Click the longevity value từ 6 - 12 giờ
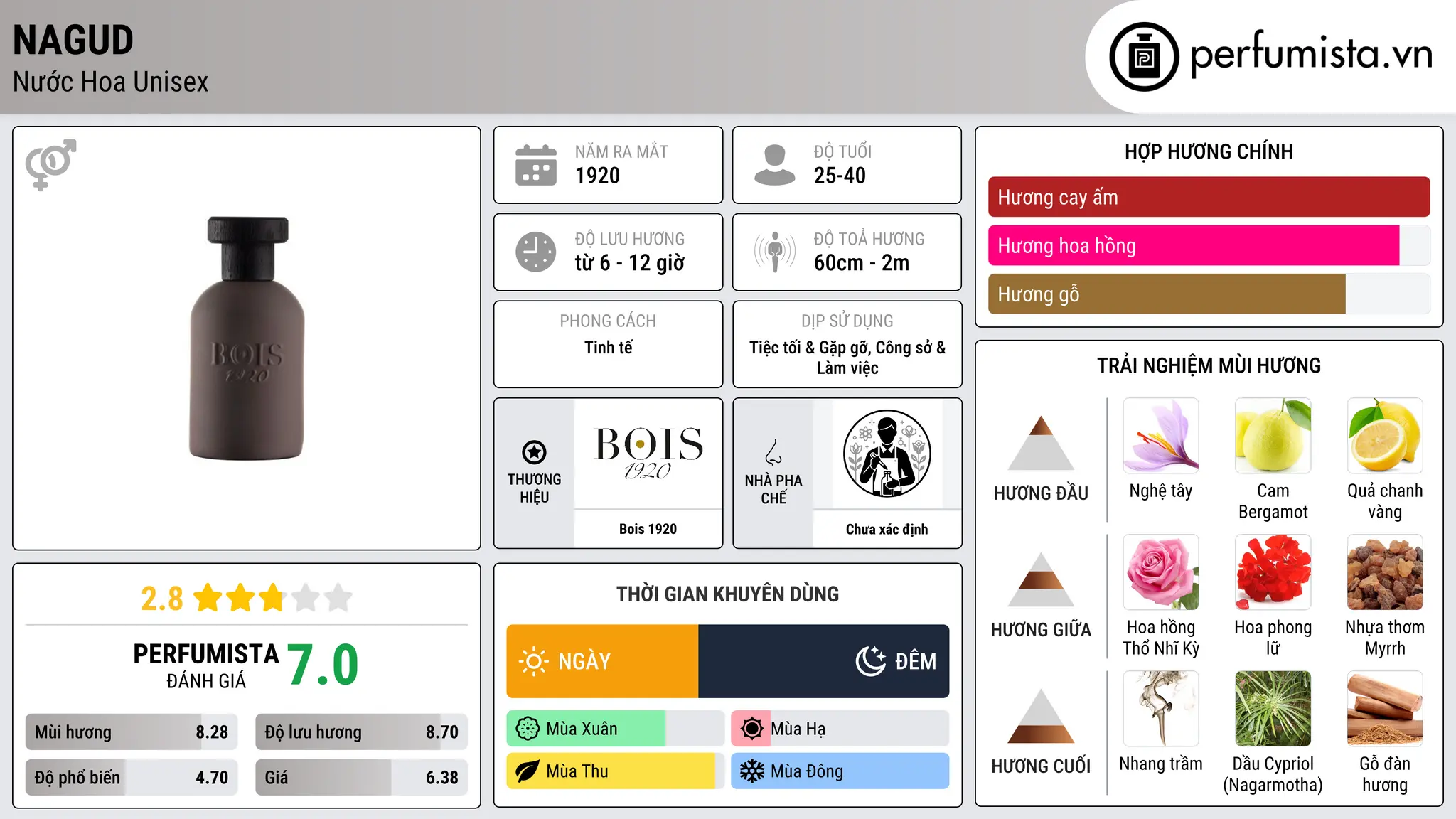The image size is (1456, 819). click(630, 263)
